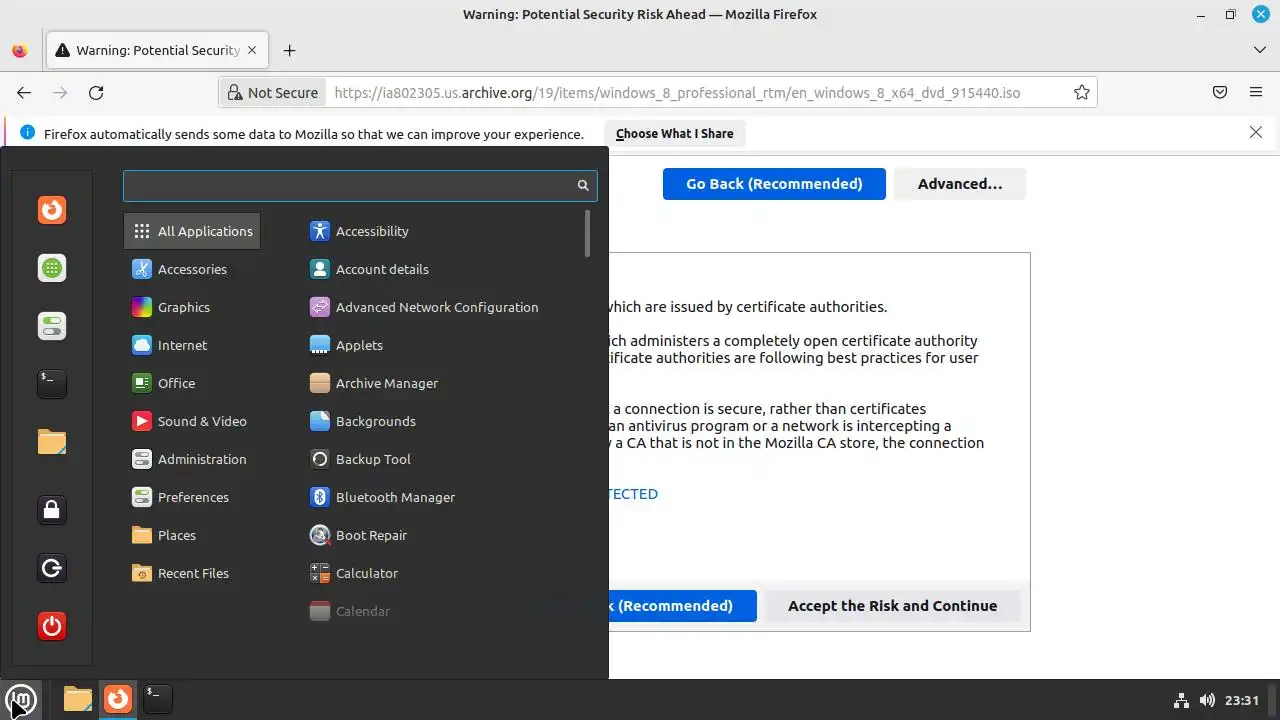The height and width of the screenshot is (720, 1280).
Task: Click Accept the Risk and Continue
Action: (892, 606)
